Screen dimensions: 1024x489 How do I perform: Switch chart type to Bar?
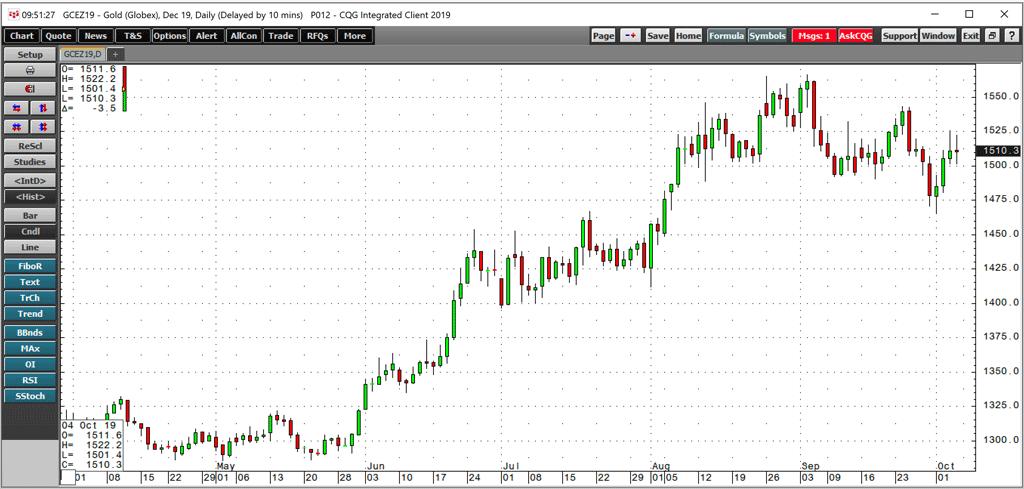click(30, 216)
